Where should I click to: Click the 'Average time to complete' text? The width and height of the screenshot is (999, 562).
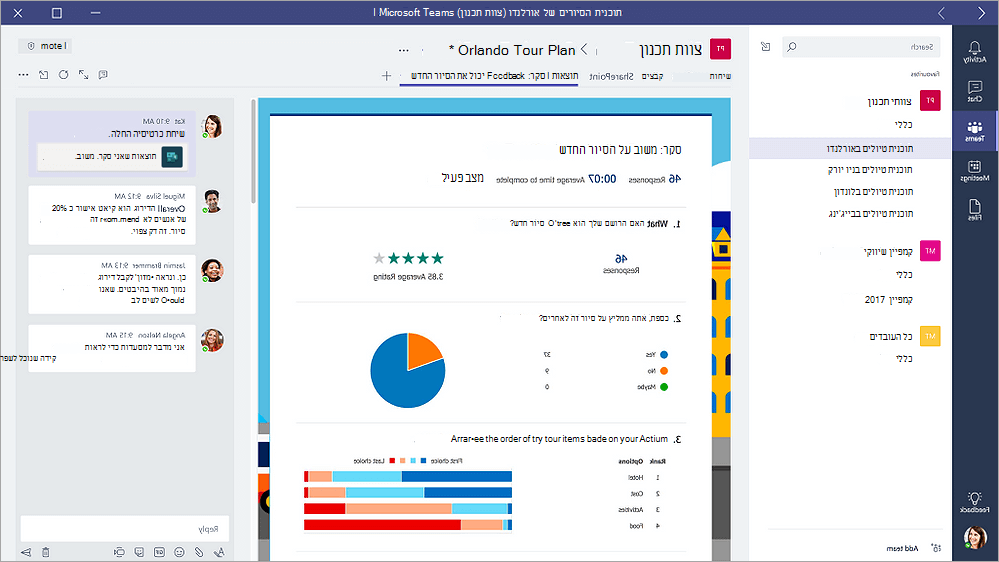[x=540, y=180]
